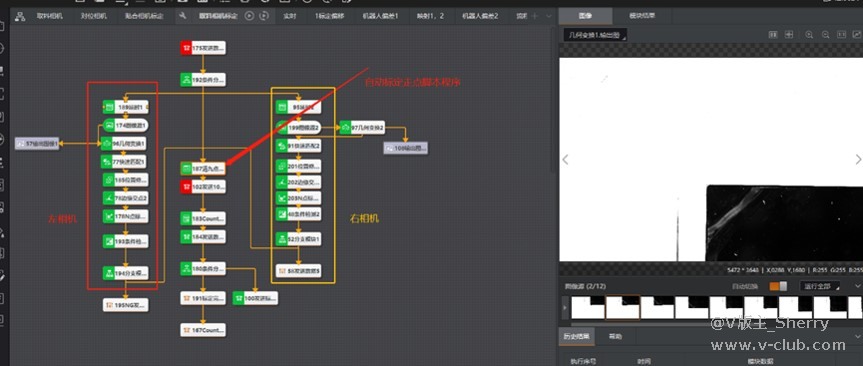This screenshot has height=366, width=863.
Task: Open the 帮助 help tab
Action: coord(615,336)
